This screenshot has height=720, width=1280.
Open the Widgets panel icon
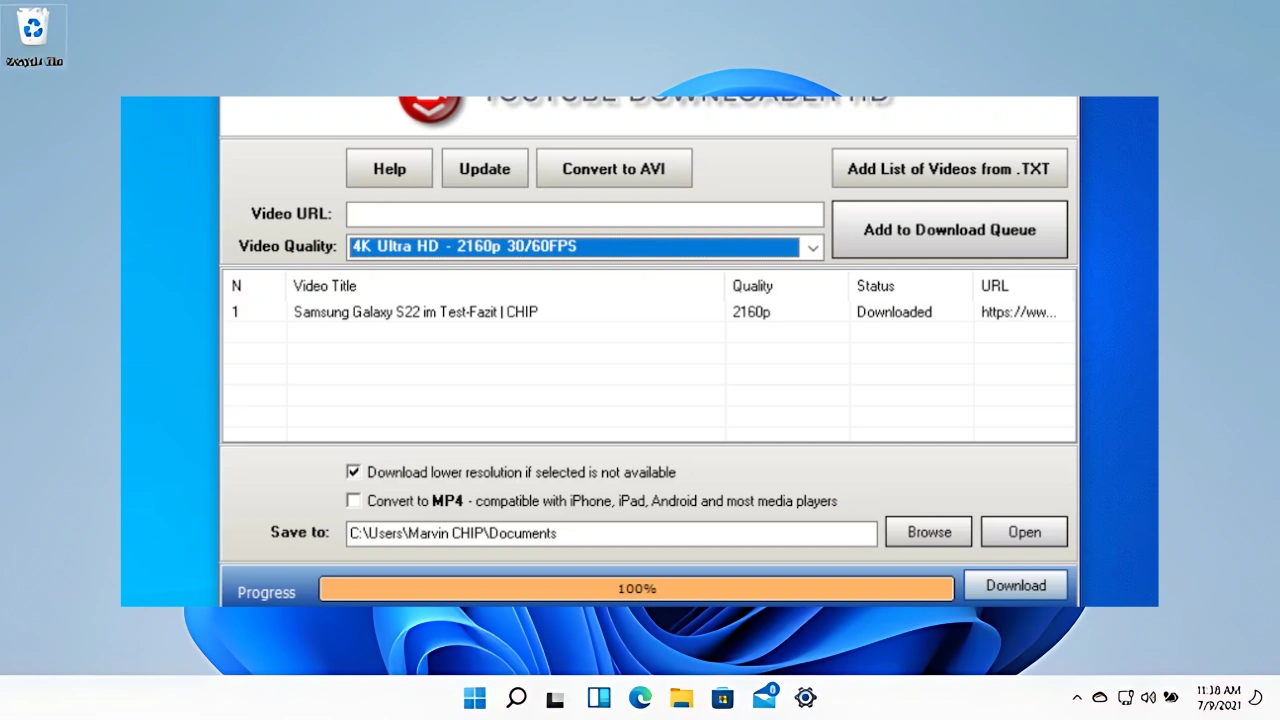click(599, 698)
